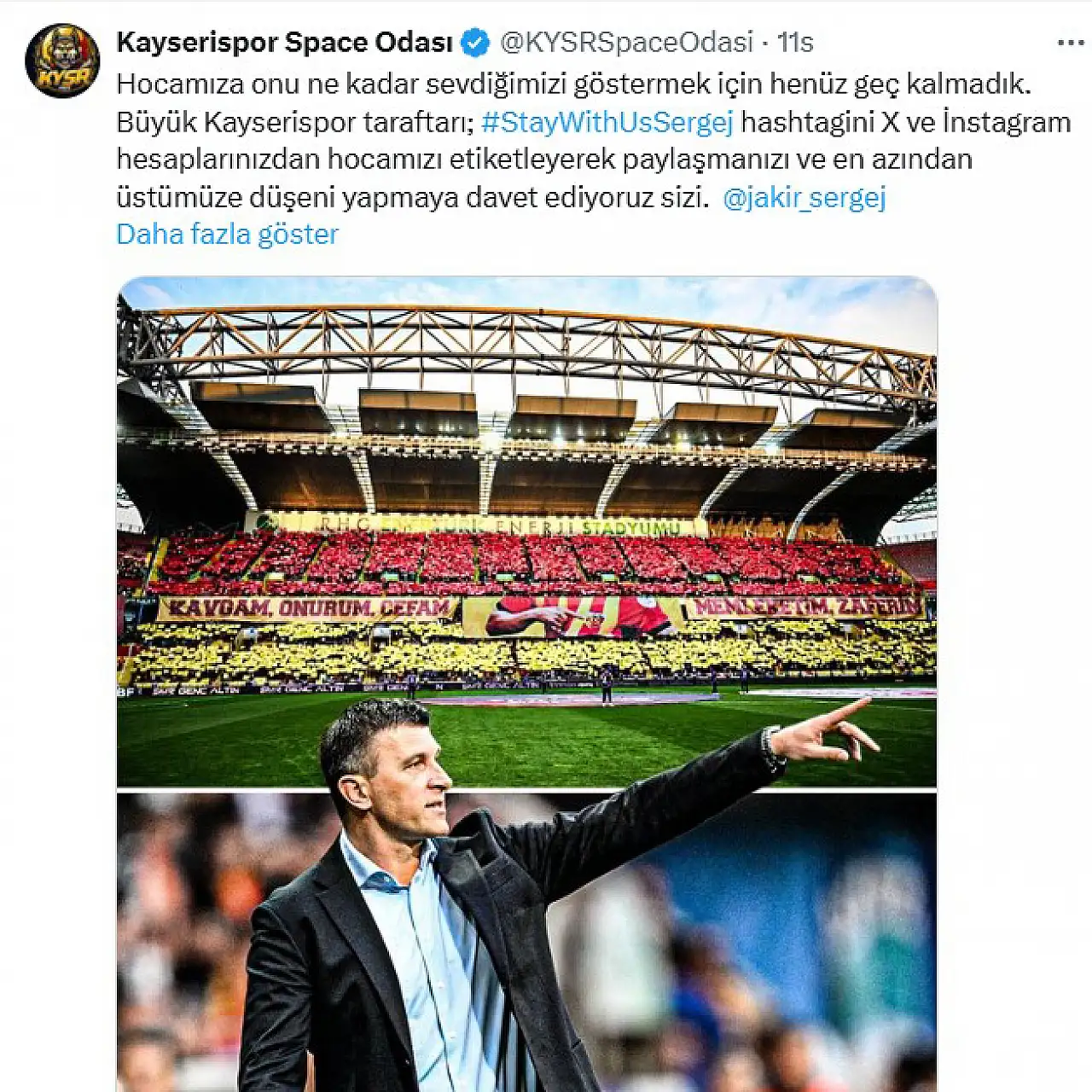Expand the post with Daha fazla göster

click(x=227, y=234)
